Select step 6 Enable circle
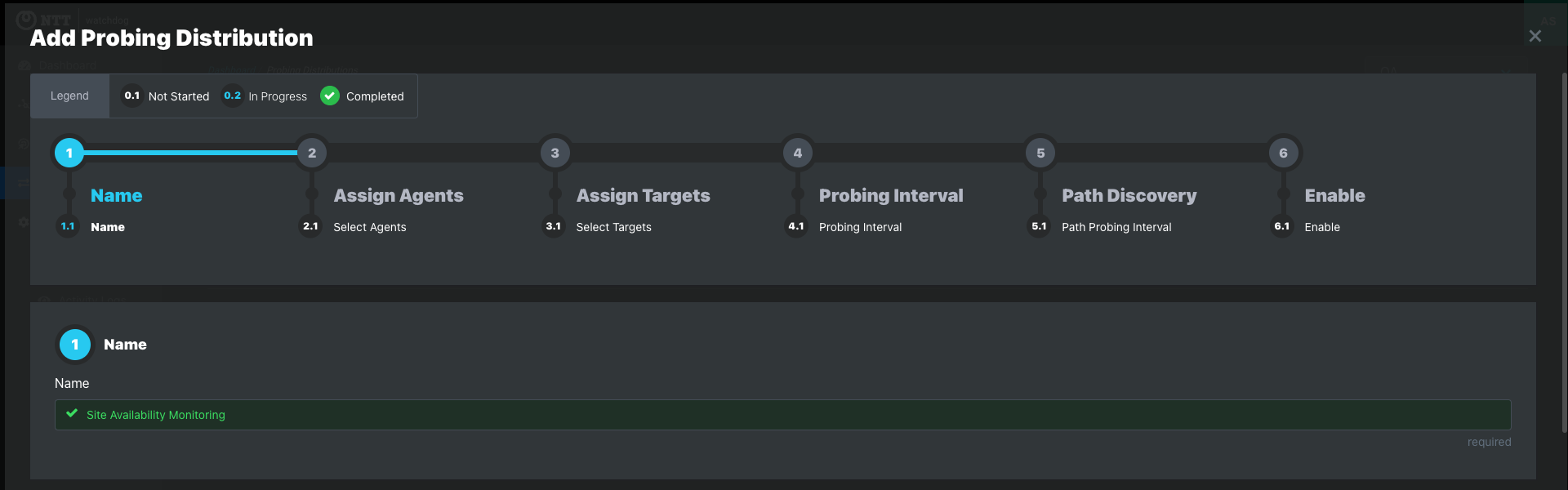The image size is (1568, 490). (x=1284, y=153)
